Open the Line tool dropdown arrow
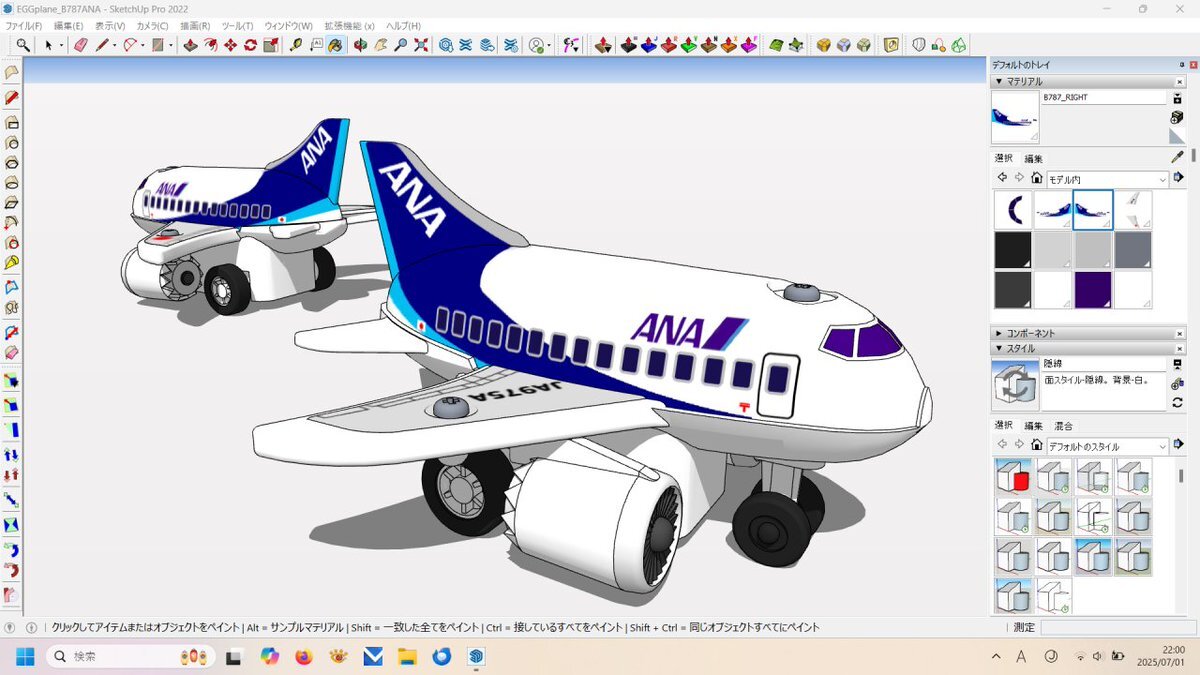This screenshot has width=1200, height=675. click(115, 46)
